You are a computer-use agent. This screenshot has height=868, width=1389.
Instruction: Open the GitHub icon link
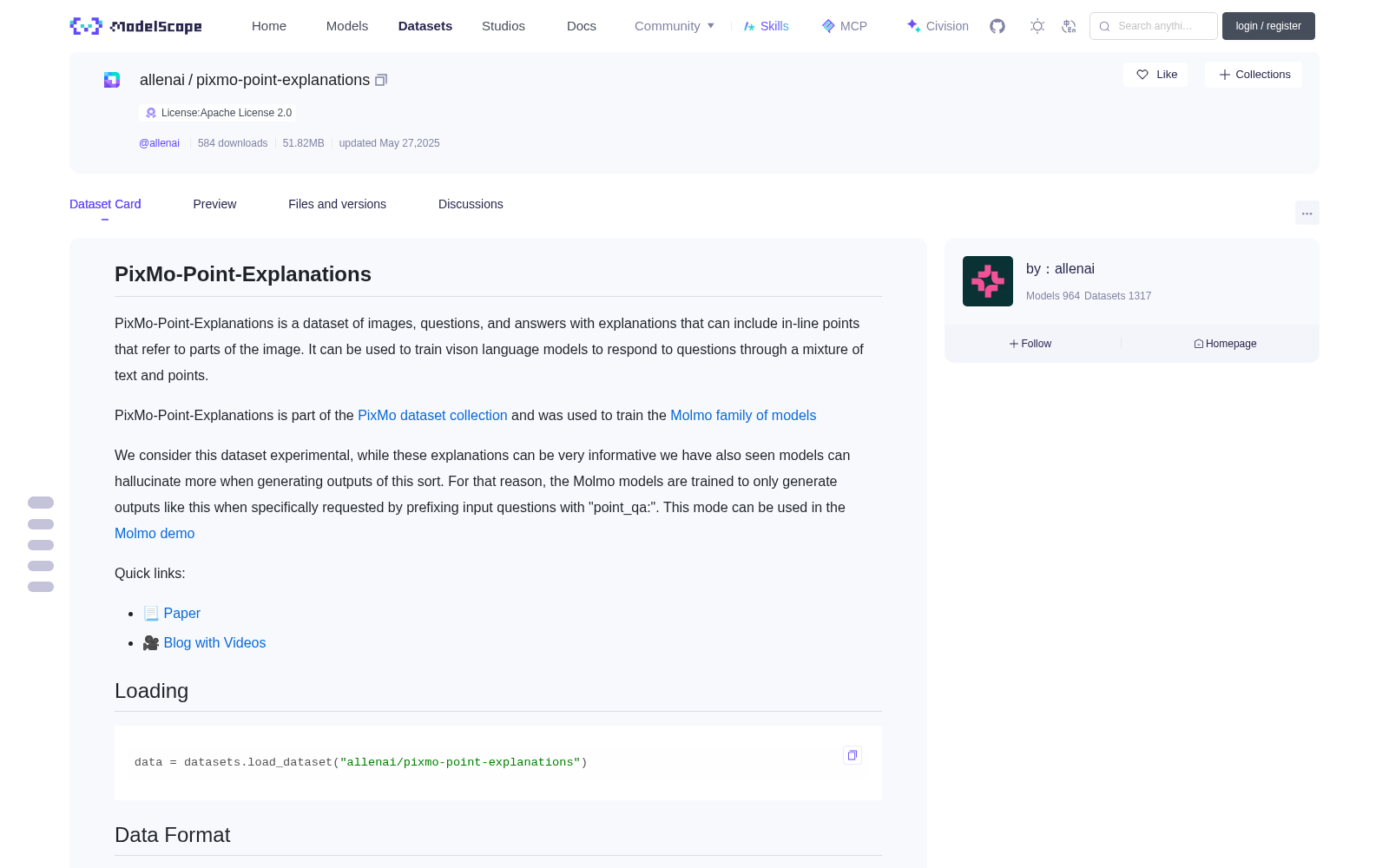997,26
